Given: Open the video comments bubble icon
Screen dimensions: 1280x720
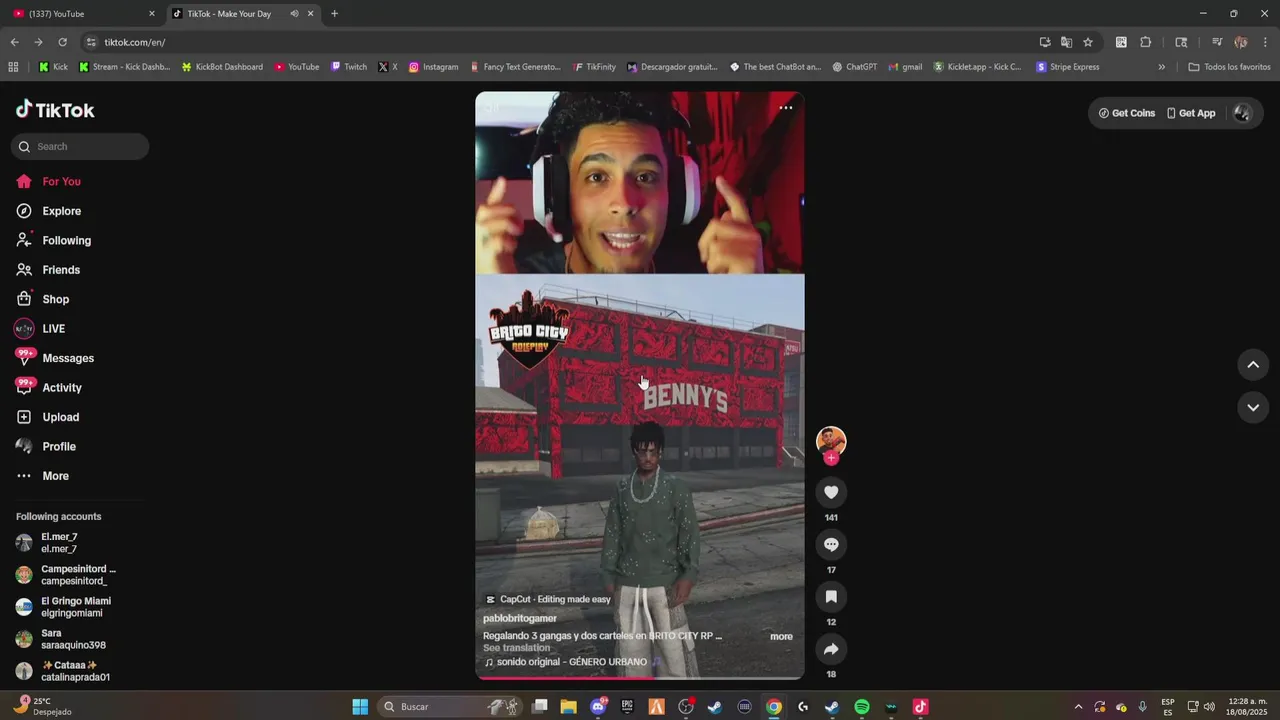Looking at the screenshot, I should (x=831, y=544).
